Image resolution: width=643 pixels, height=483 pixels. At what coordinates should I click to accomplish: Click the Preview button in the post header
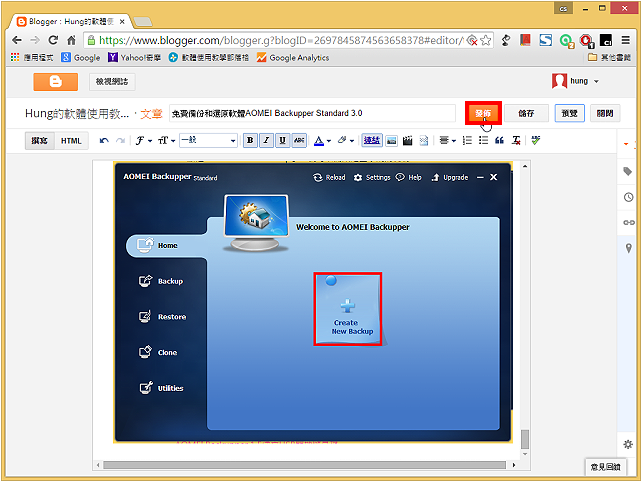tap(569, 113)
